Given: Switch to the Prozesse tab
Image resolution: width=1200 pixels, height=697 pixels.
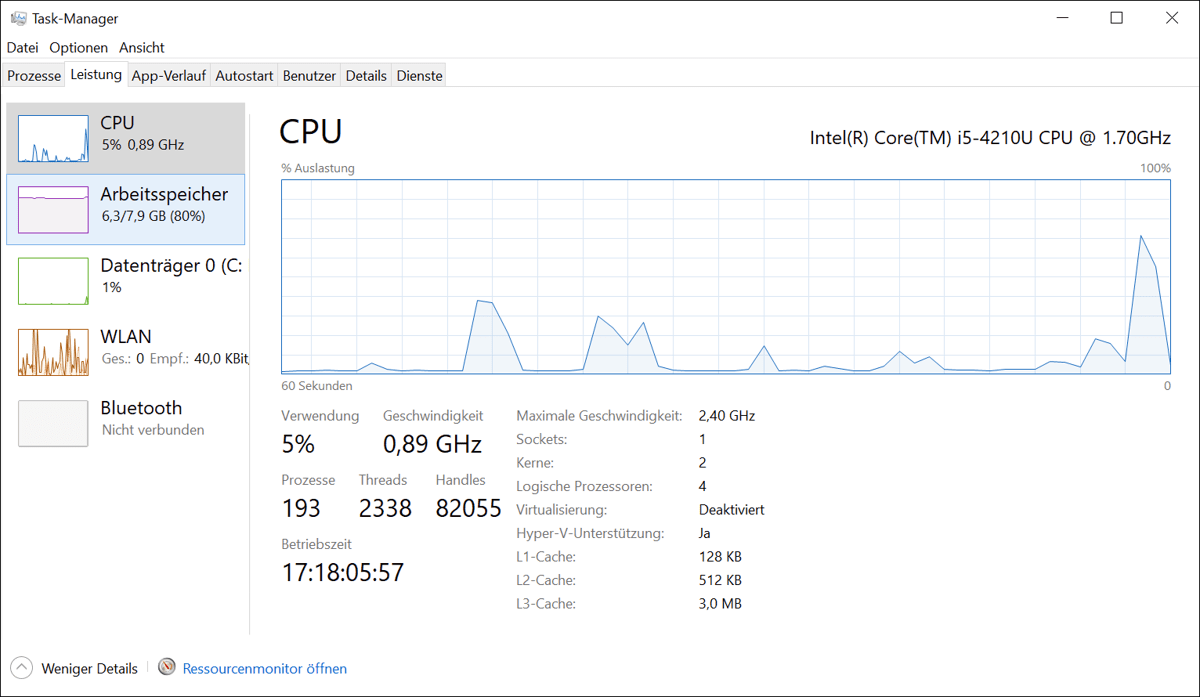Looking at the screenshot, I should (34, 75).
